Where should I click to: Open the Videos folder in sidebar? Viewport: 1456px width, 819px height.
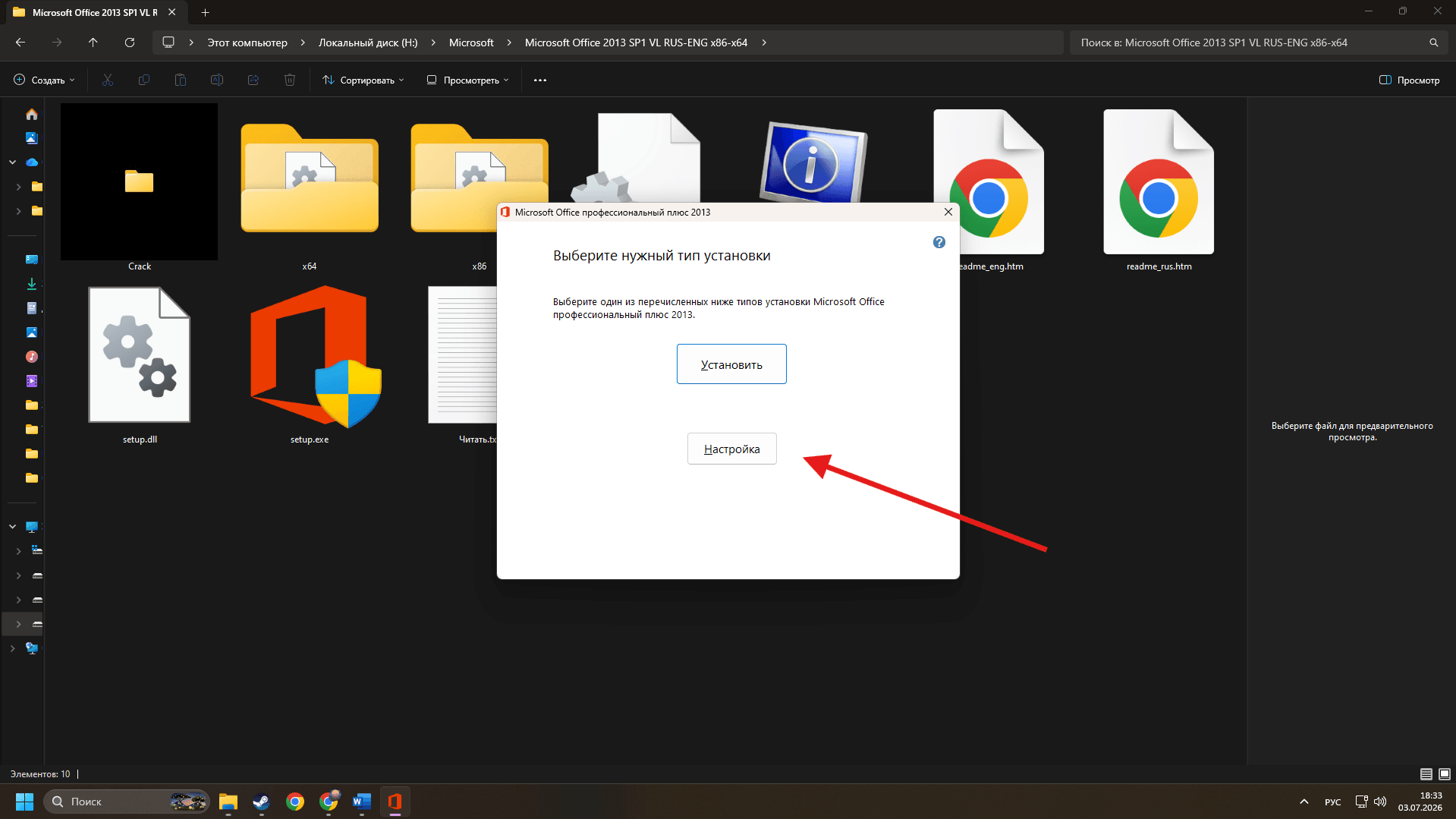pos(32,381)
